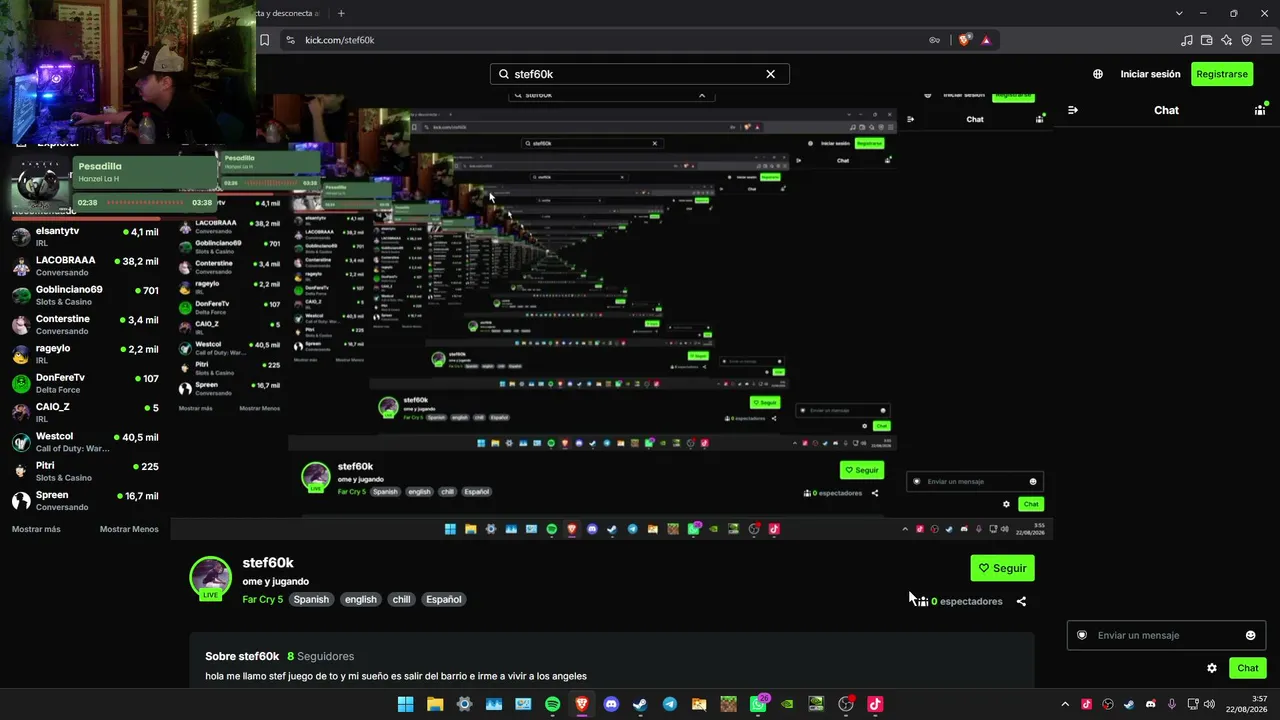The image size is (1280, 720).
Task: Open Telegram from the taskbar
Action: (x=670, y=704)
